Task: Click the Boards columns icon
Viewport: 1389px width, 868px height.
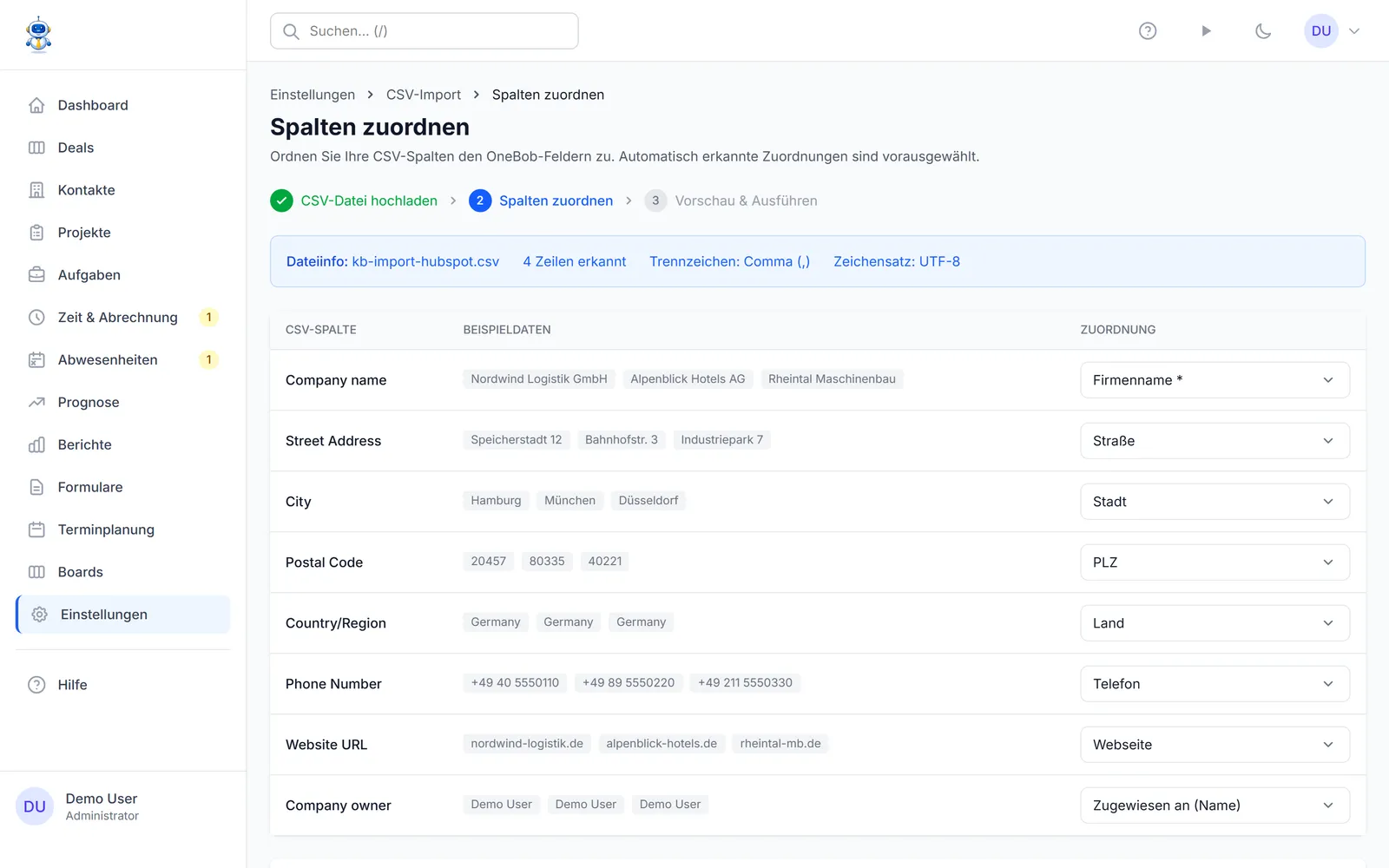Action: point(36,573)
